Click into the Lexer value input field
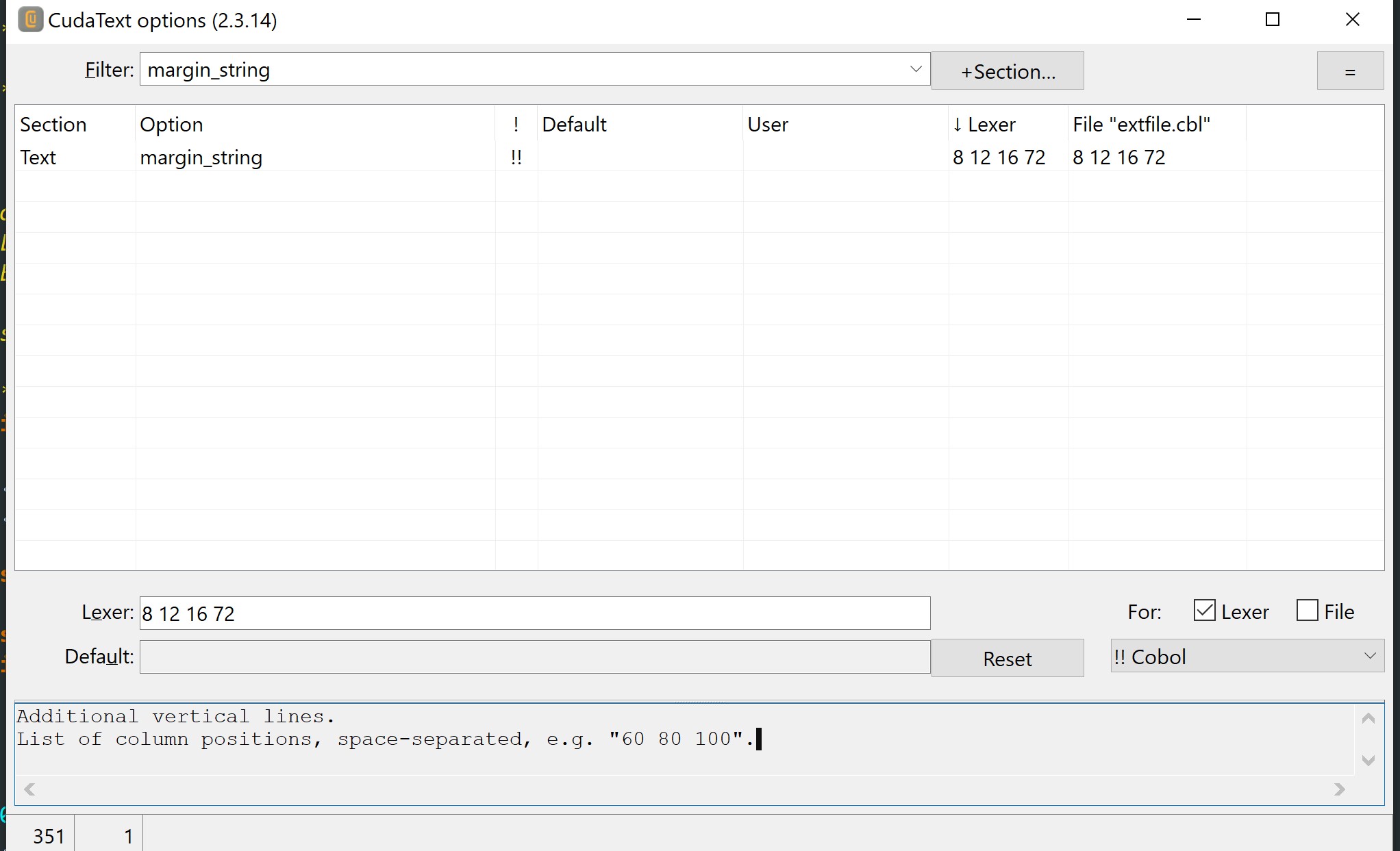 [534, 613]
